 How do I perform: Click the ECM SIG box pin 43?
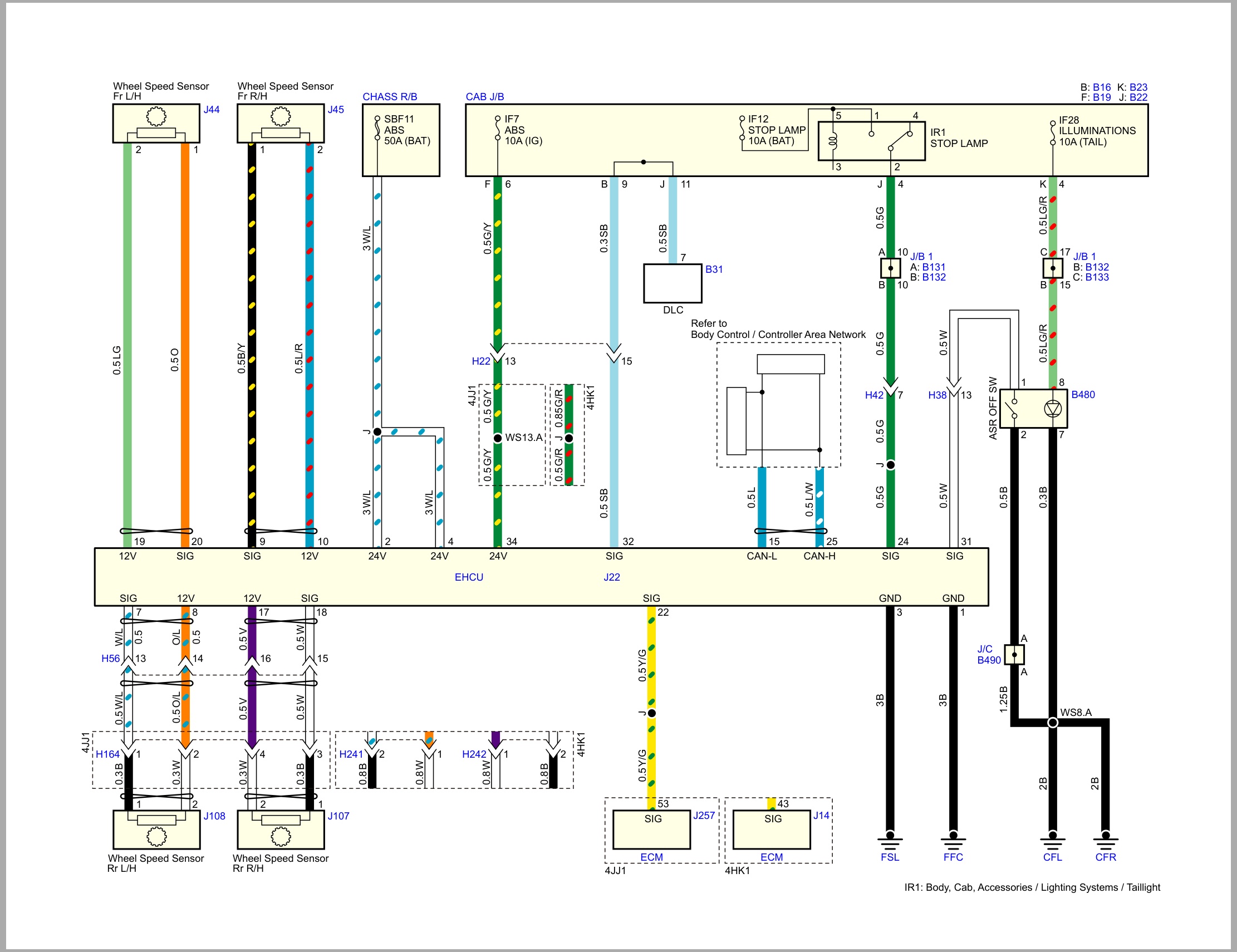tap(772, 830)
